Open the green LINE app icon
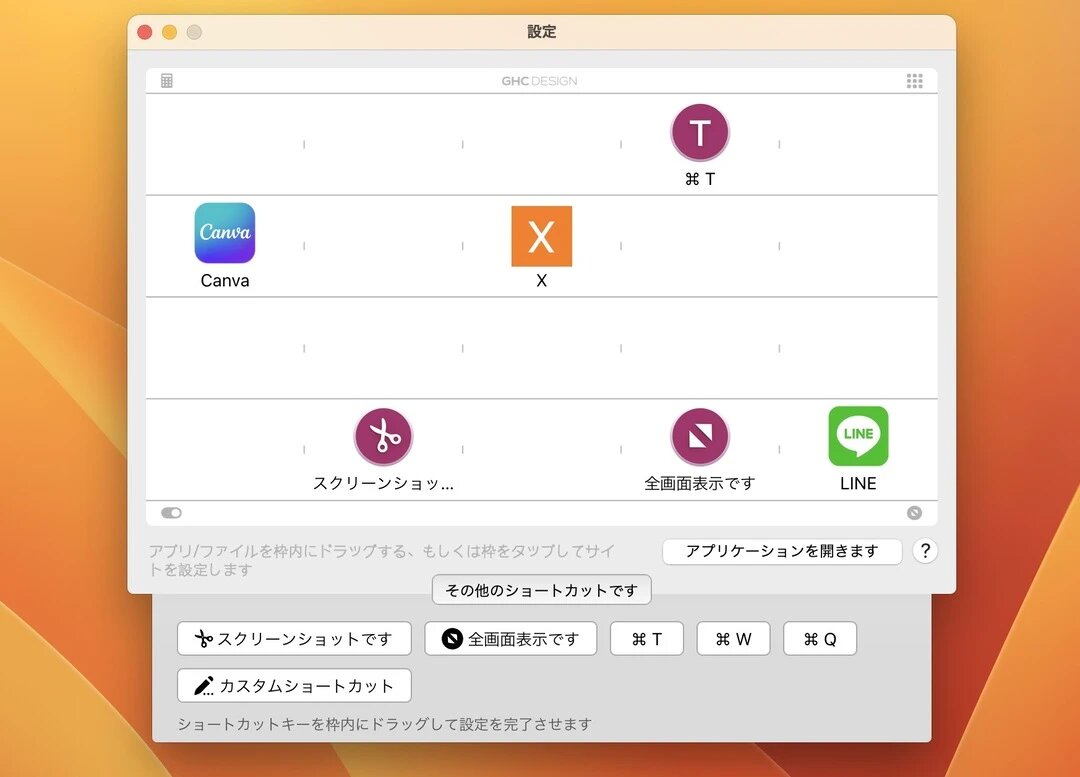Screen dimensions: 1080x777 tap(858, 436)
